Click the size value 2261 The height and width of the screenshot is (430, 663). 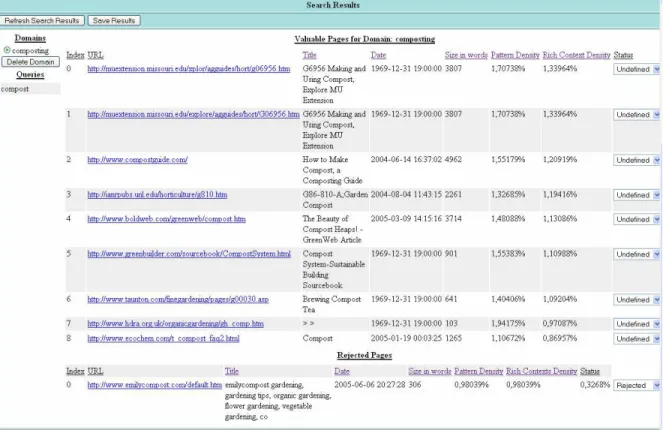[453, 194]
